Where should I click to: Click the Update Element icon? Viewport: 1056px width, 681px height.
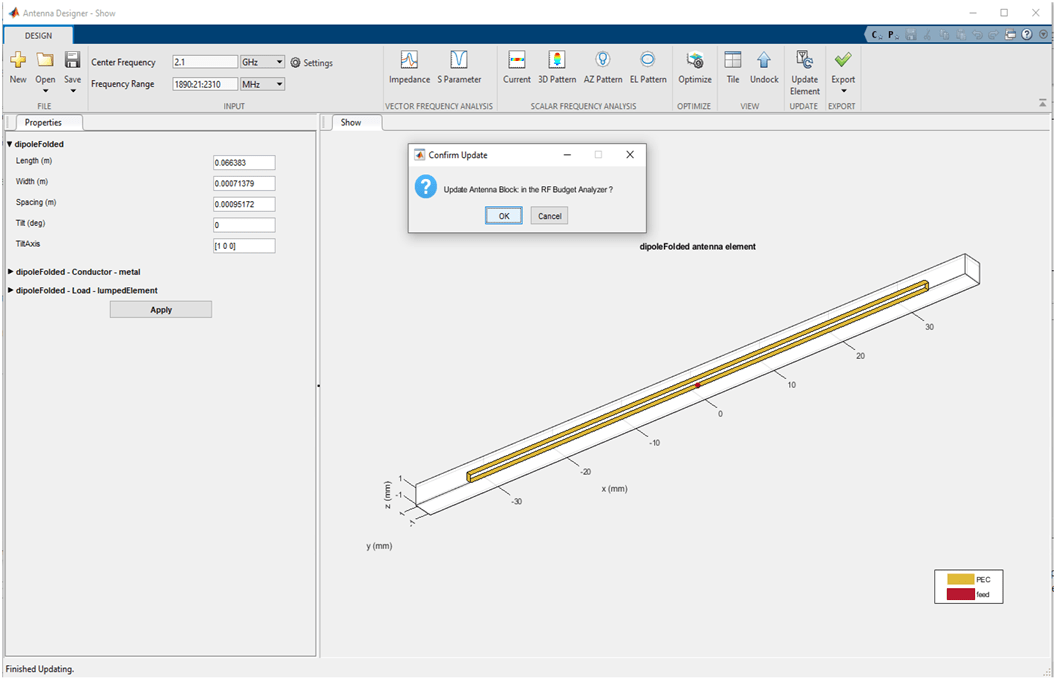pos(804,60)
